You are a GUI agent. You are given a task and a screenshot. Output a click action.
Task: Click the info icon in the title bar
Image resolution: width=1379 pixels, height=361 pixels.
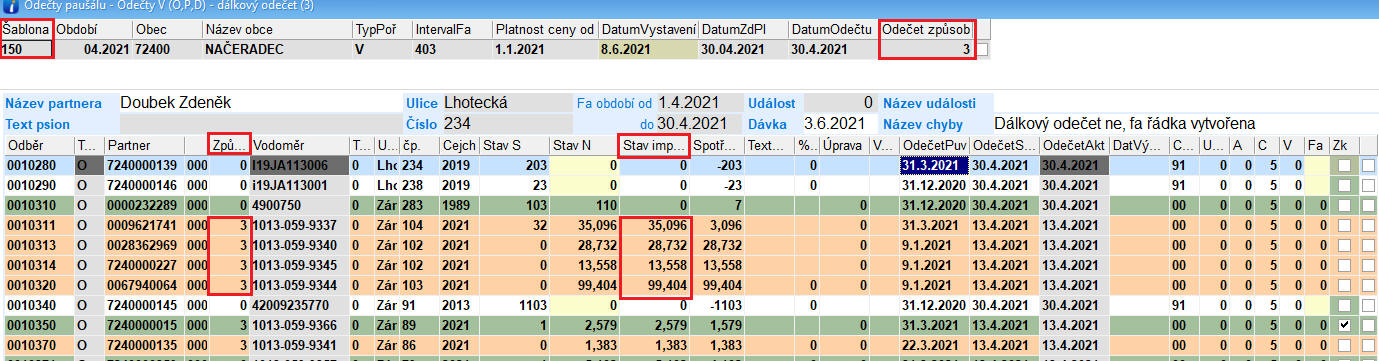tap(10, 7)
